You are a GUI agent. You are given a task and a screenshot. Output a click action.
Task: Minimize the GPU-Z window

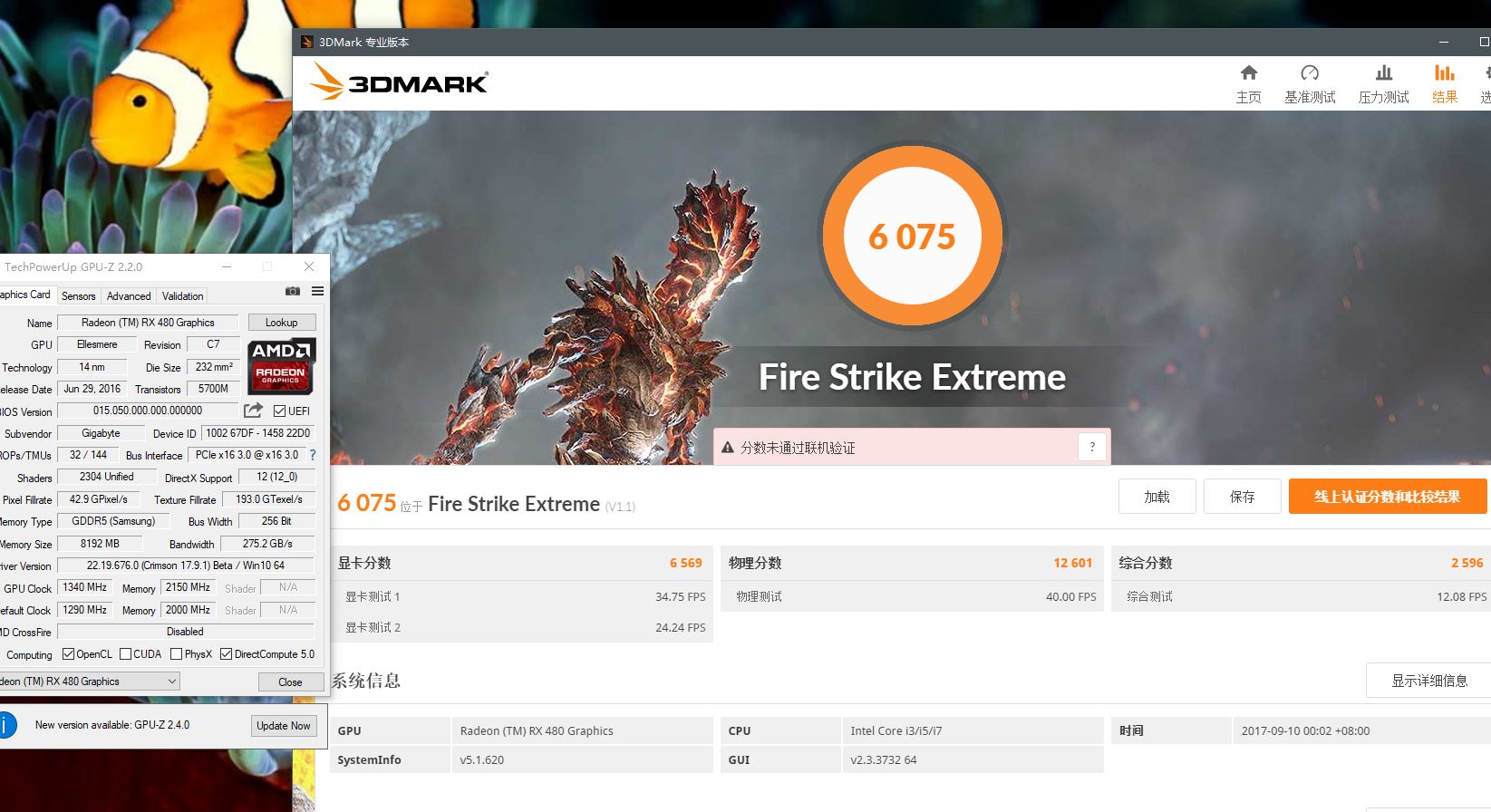coord(227,266)
